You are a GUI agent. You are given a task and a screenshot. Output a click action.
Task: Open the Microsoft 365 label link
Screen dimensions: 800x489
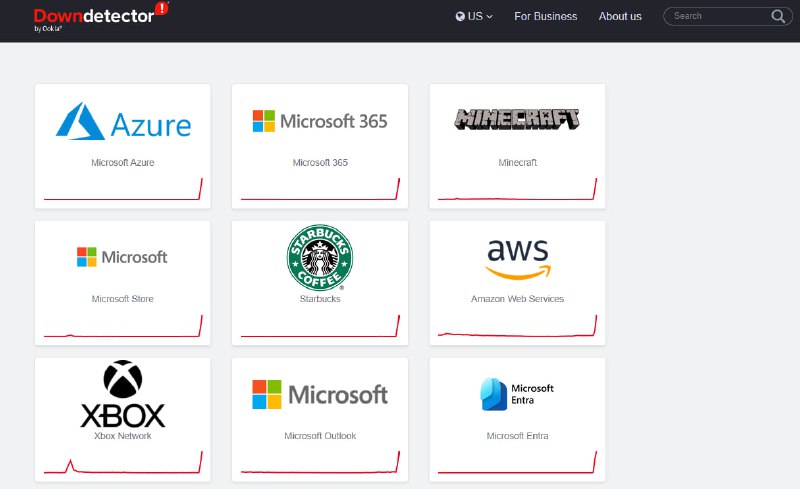[x=320, y=162]
